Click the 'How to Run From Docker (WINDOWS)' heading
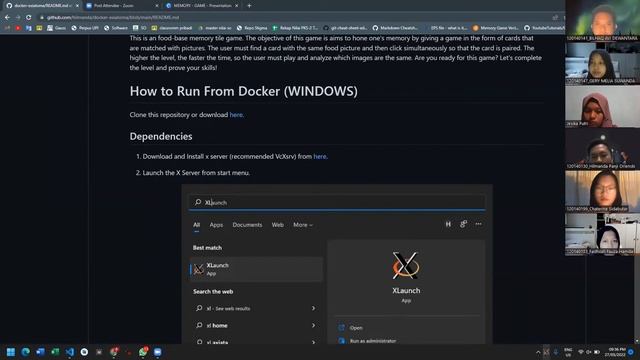This screenshot has width=640, height=360. point(244,91)
